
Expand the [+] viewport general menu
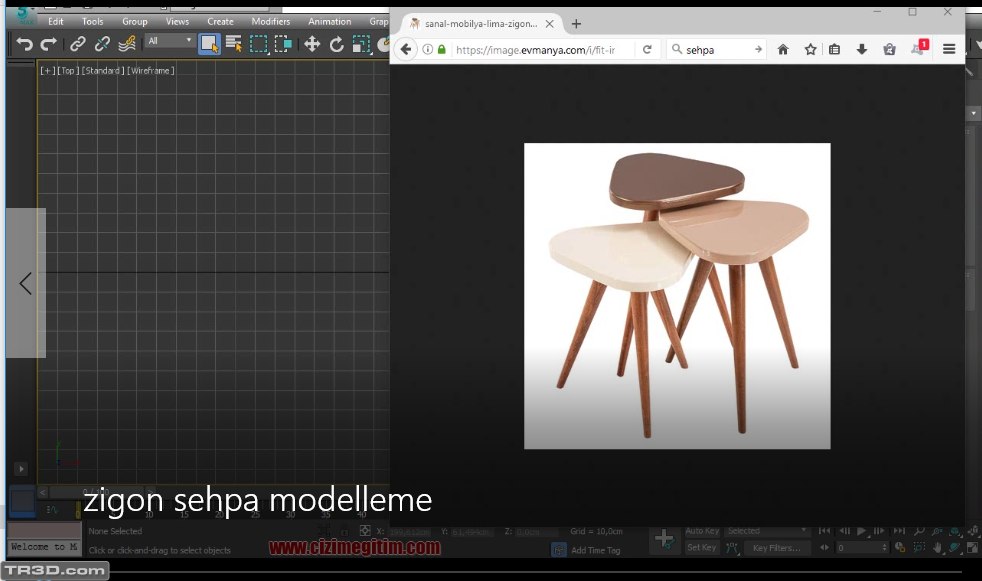(46, 71)
